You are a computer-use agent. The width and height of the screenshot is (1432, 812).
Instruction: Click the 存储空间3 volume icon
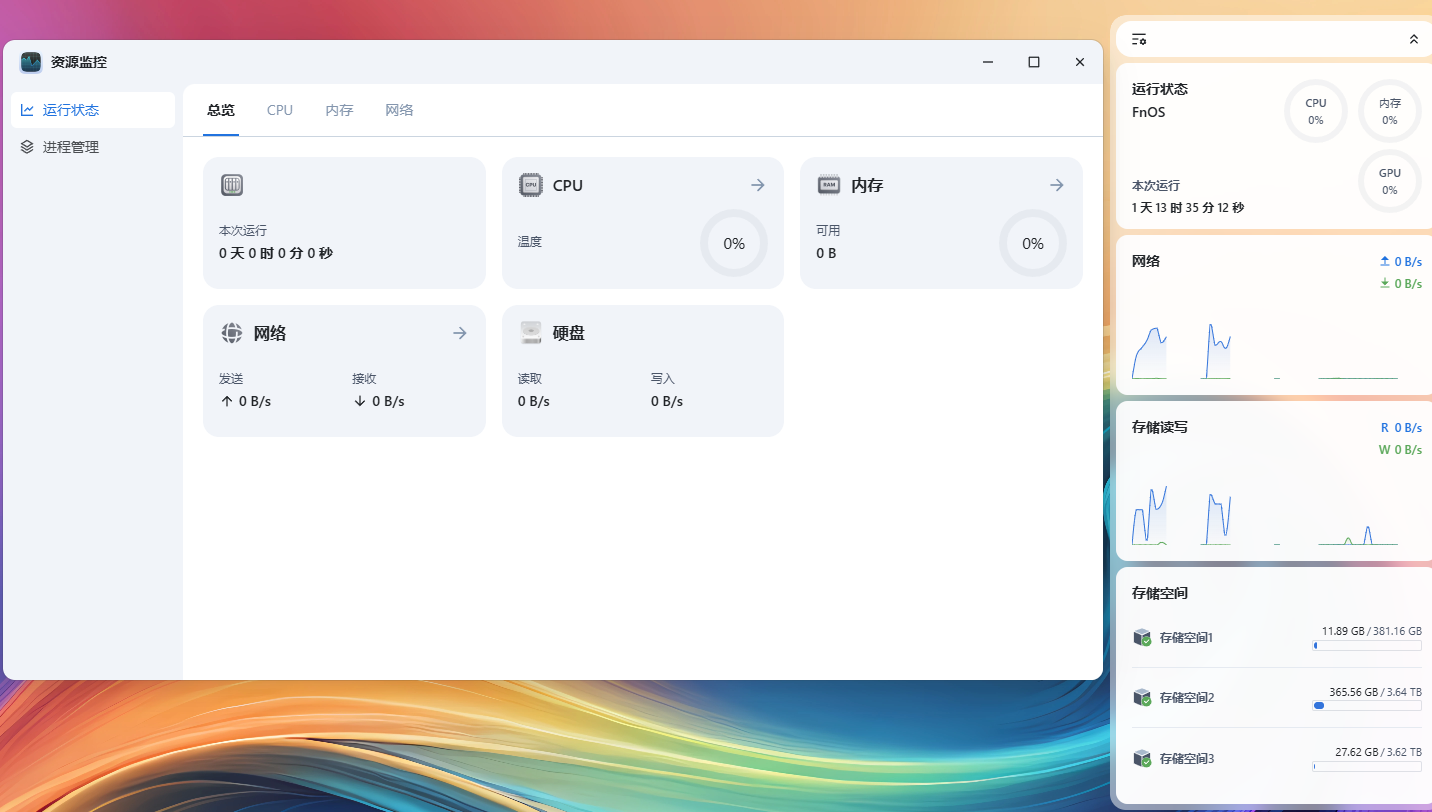[1142, 758]
